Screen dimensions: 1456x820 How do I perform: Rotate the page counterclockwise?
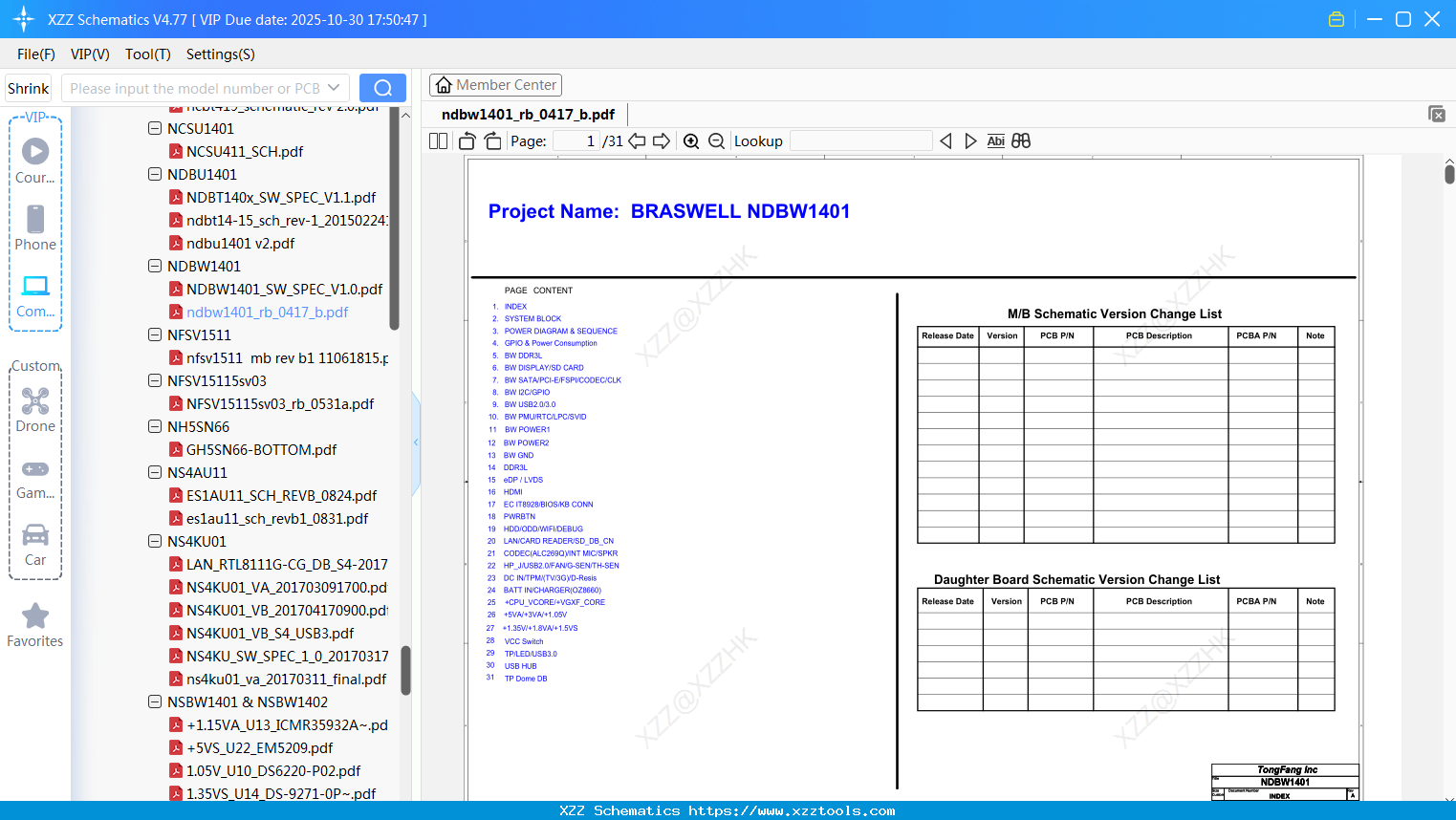[x=467, y=141]
